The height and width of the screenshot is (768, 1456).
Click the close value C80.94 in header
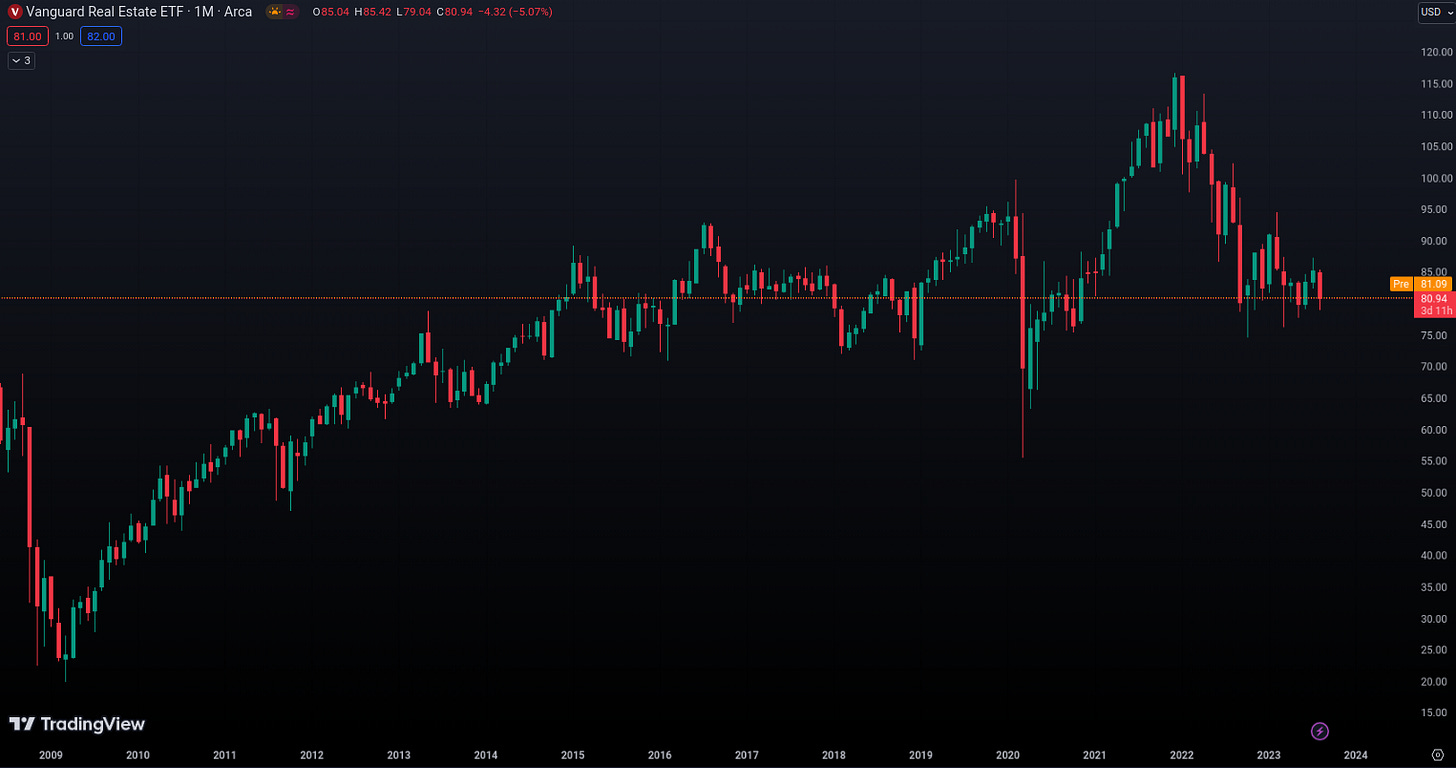coord(454,12)
